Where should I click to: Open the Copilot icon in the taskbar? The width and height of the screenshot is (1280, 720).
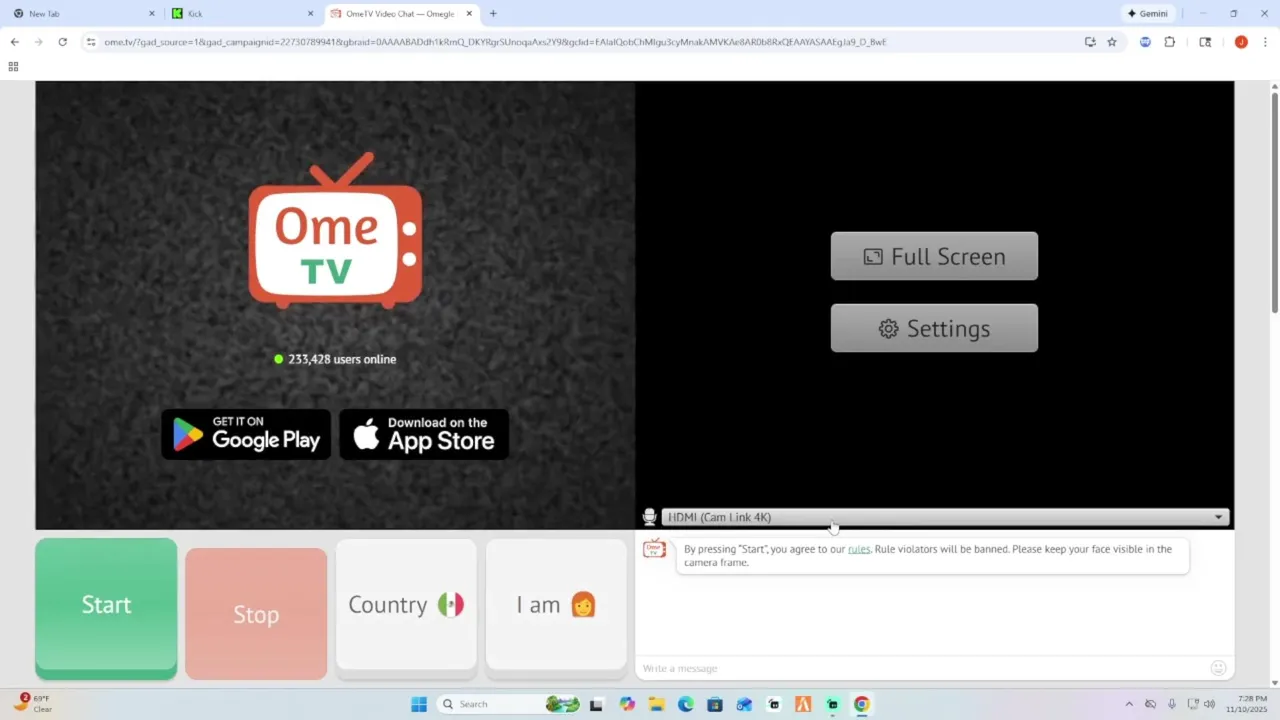627,704
